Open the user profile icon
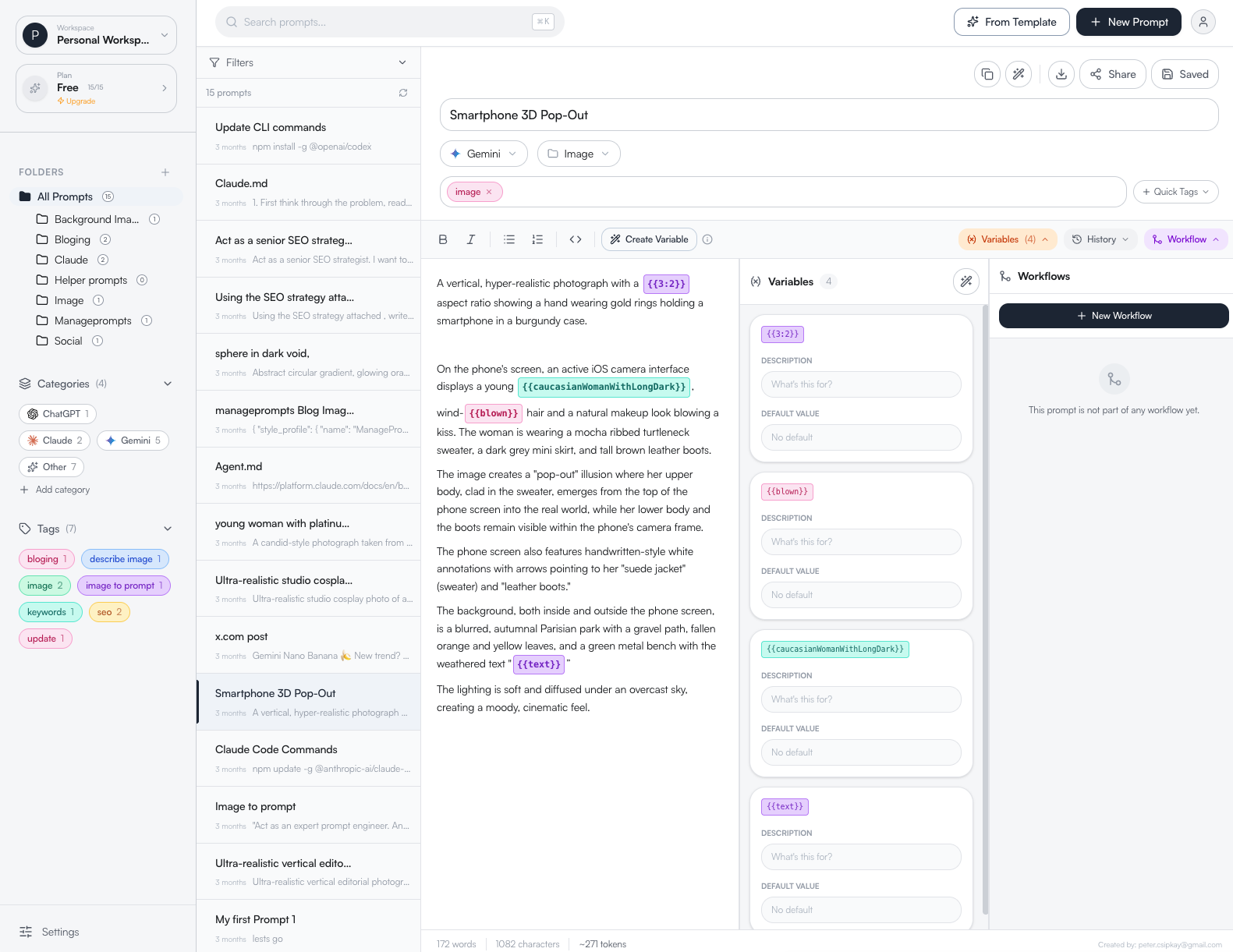1233x952 pixels. pyautogui.click(x=1203, y=22)
